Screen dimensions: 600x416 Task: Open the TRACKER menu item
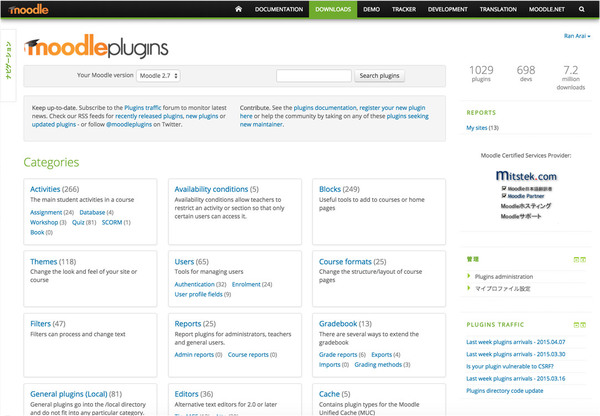[x=404, y=9]
